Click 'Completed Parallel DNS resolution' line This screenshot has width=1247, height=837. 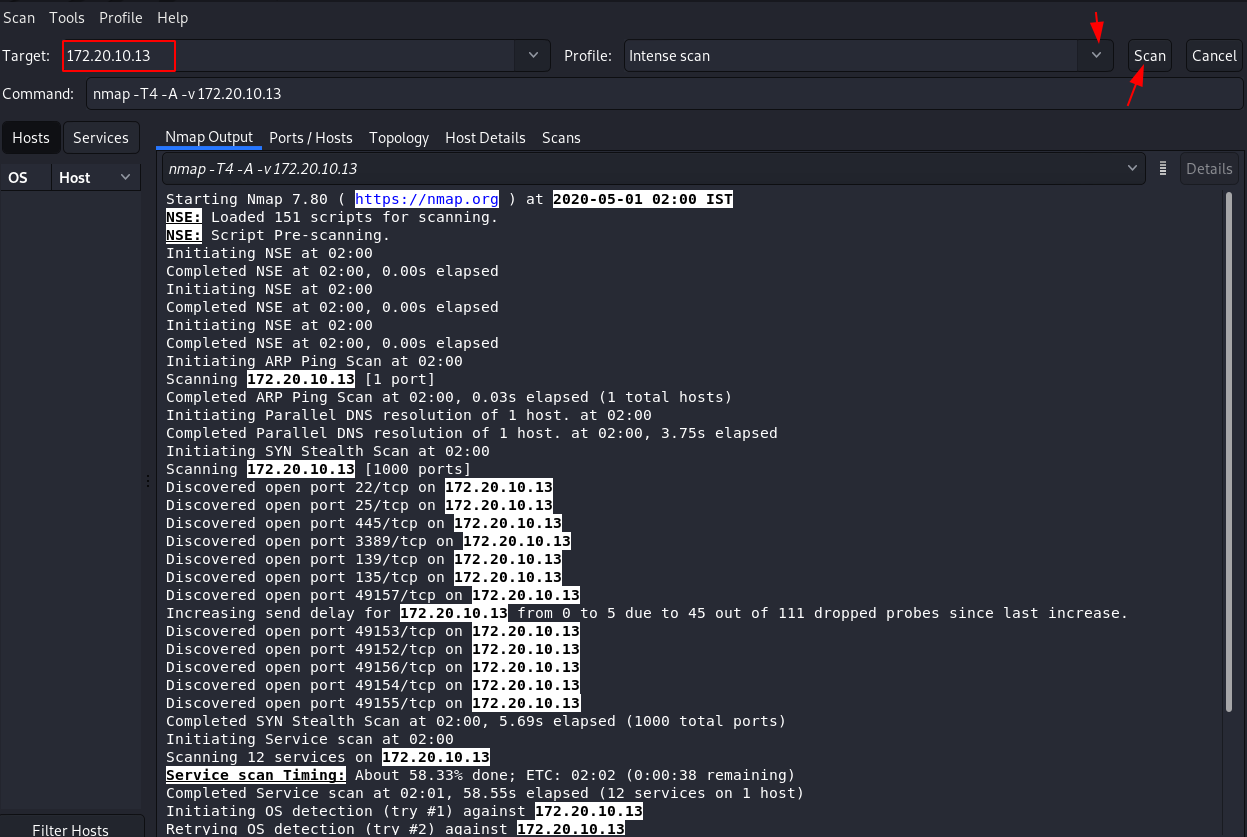coord(472,434)
